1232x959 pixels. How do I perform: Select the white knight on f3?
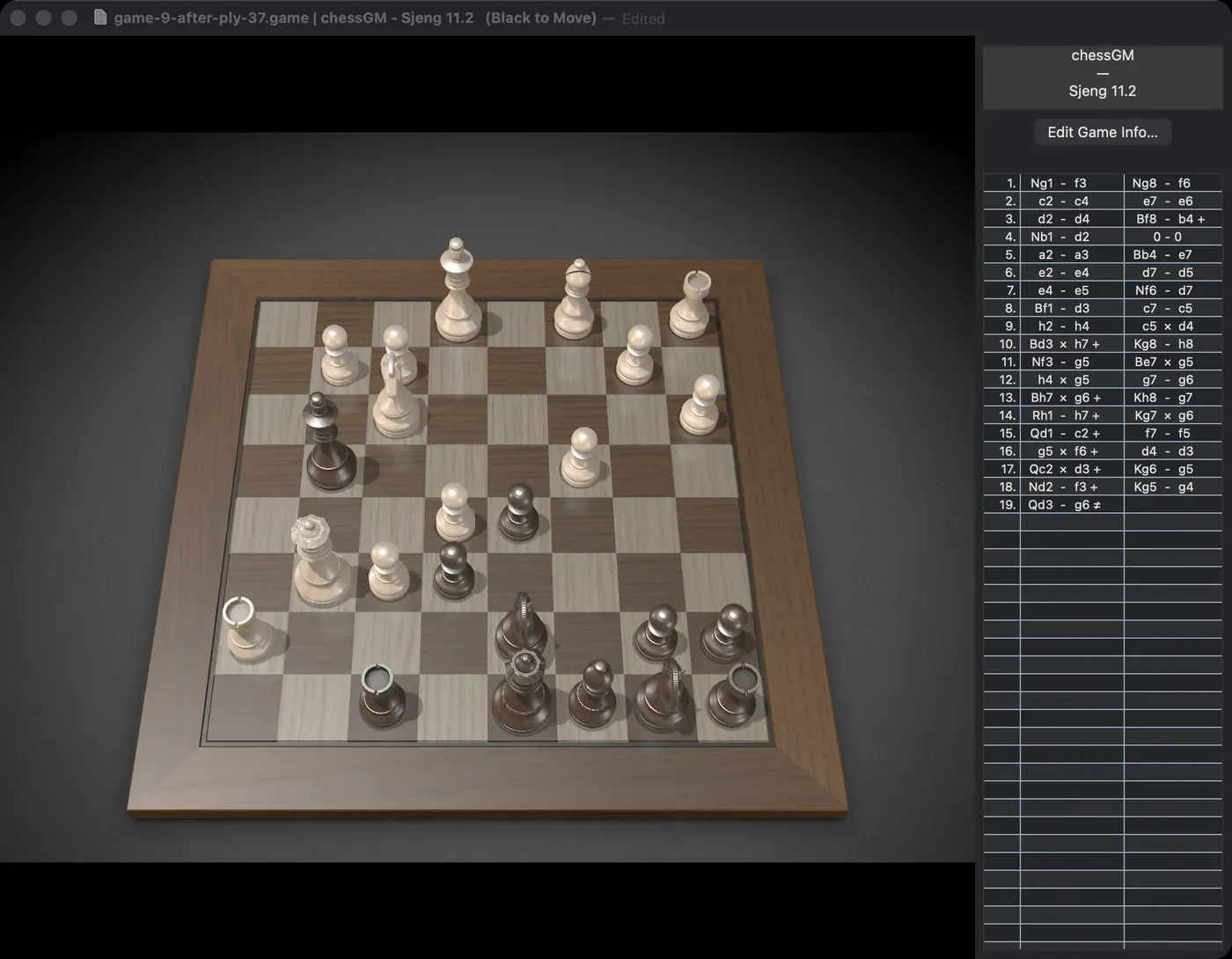[397, 396]
